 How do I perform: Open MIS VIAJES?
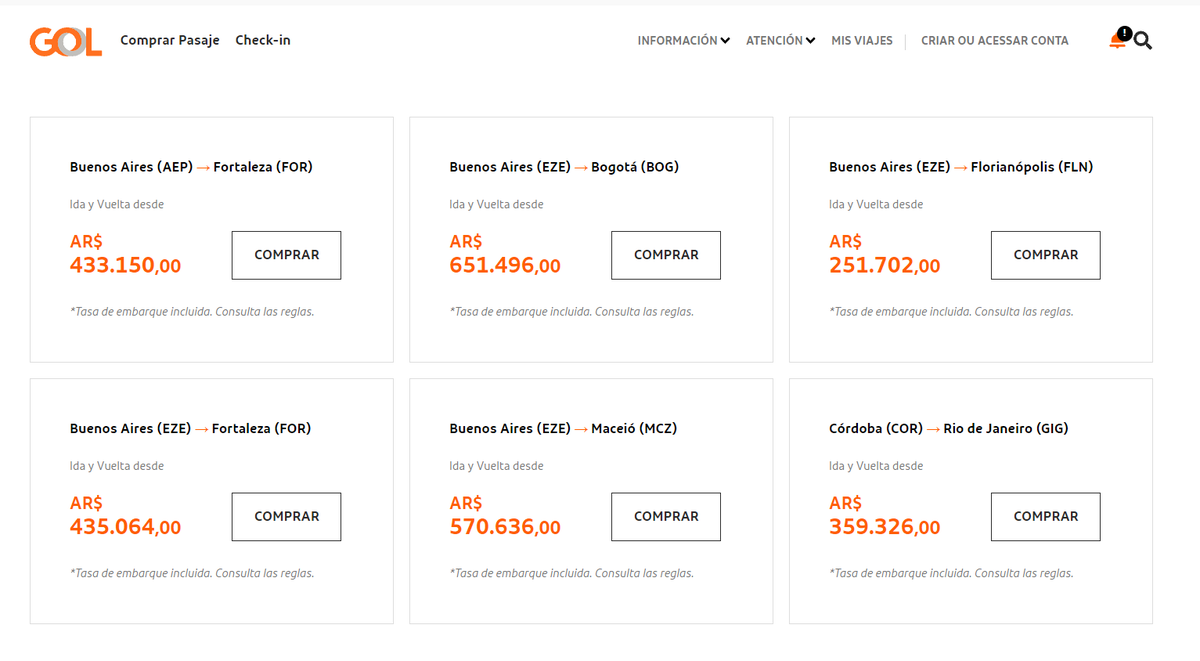[x=861, y=41]
